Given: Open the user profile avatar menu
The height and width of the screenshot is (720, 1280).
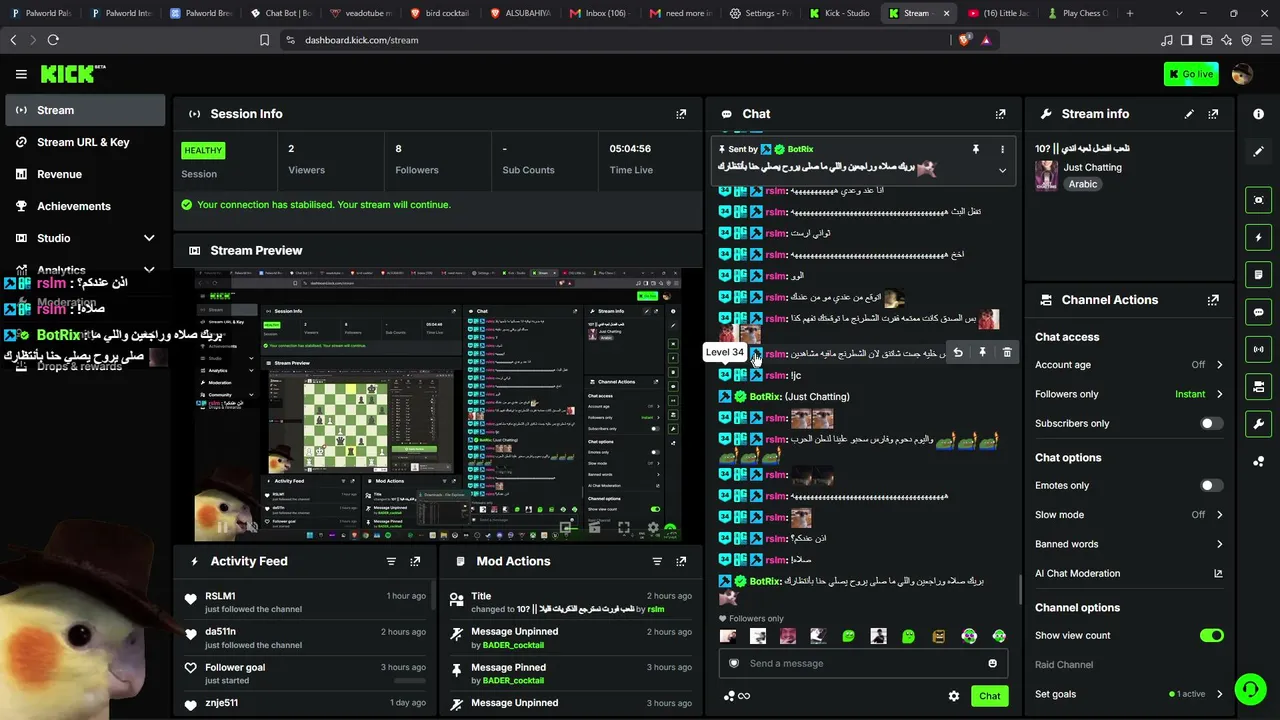Looking at the screenshot, I should tap(1242, 74).
